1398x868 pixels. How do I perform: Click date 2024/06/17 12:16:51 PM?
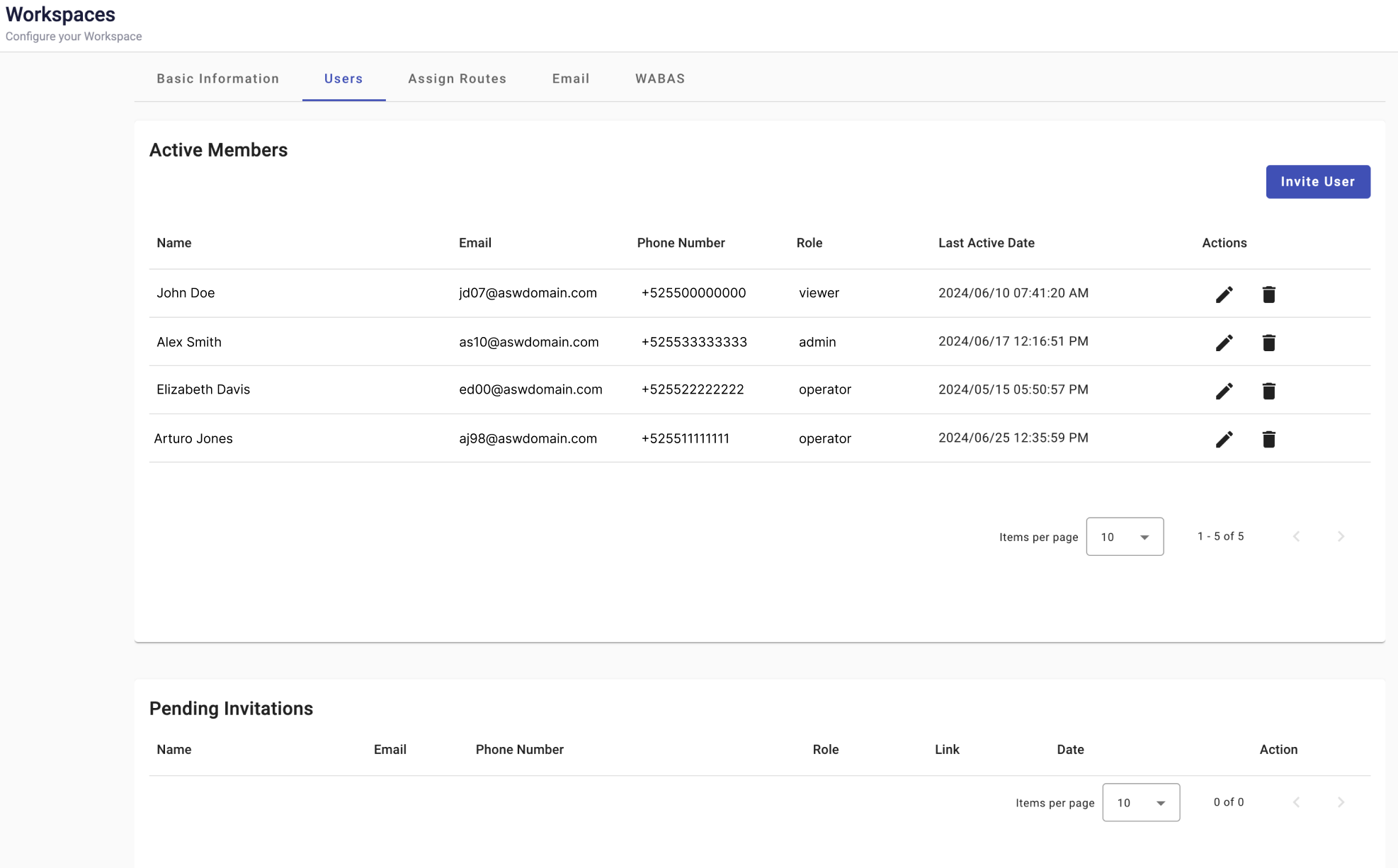[1013, 341]
